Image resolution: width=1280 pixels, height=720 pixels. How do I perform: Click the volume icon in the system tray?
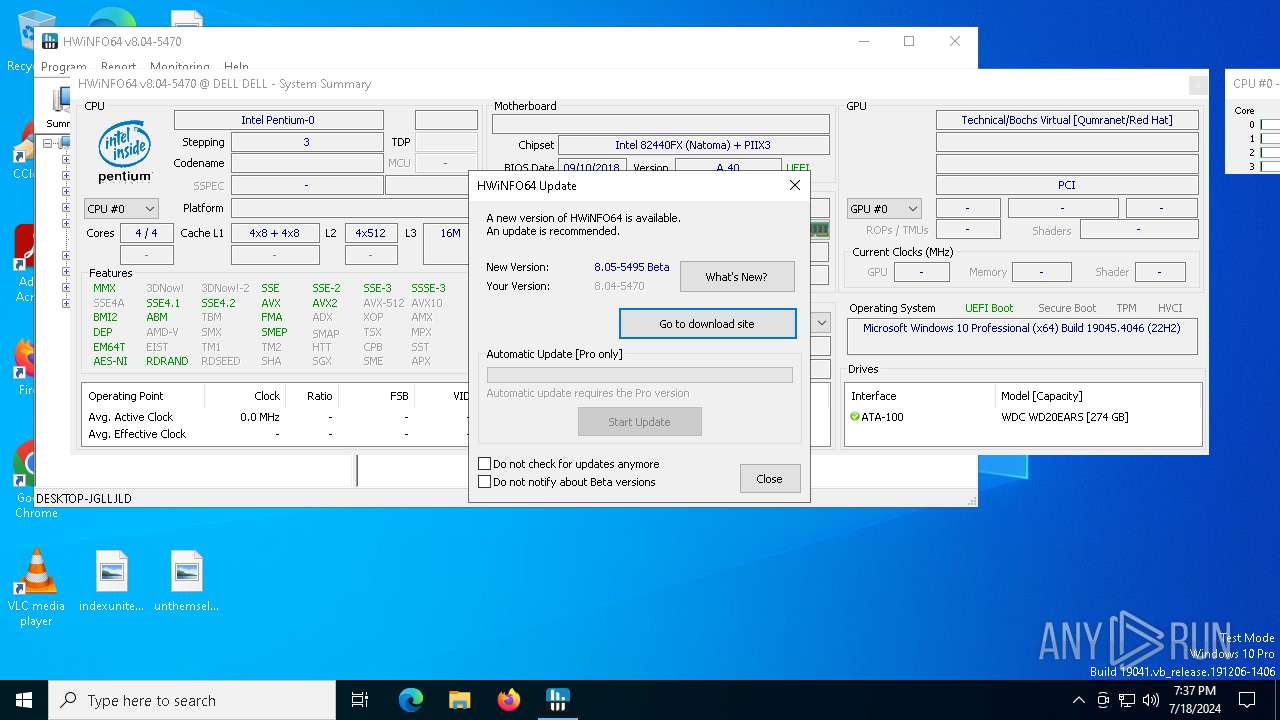tap(1151, 700)
